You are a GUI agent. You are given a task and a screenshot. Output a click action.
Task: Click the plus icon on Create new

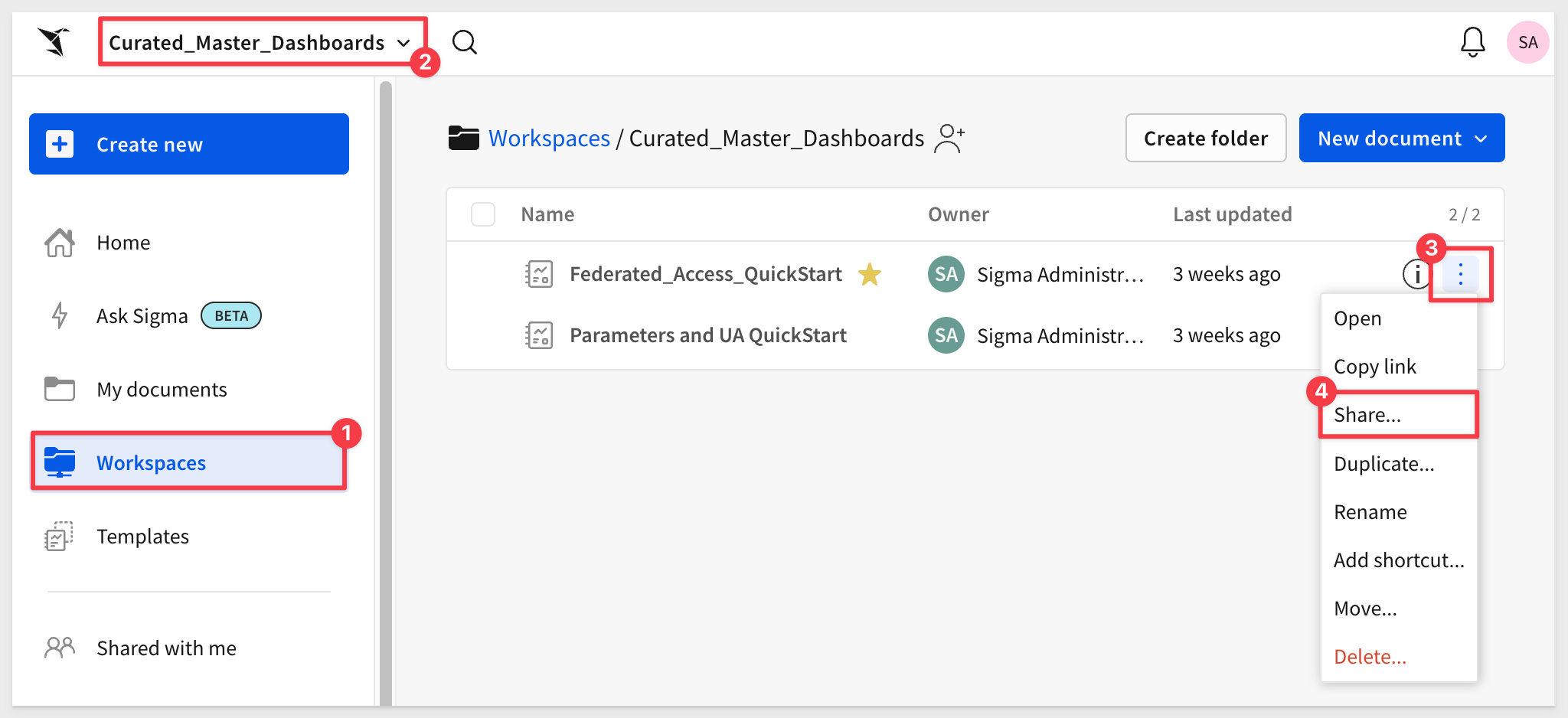click(x=60, y=144)
